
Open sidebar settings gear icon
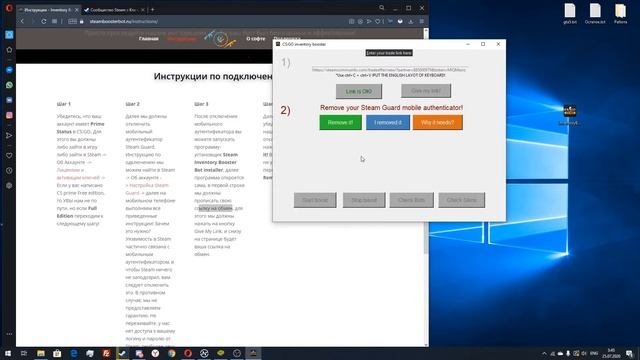[x=9, y=185]
